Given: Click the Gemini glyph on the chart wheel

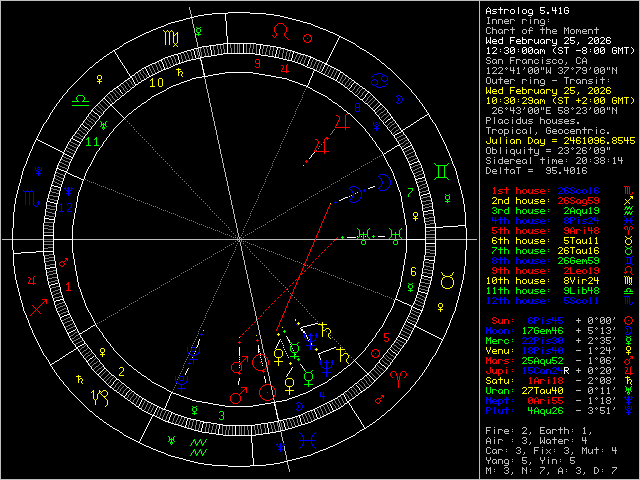Looking at the screenshot, I should [441, 173].
